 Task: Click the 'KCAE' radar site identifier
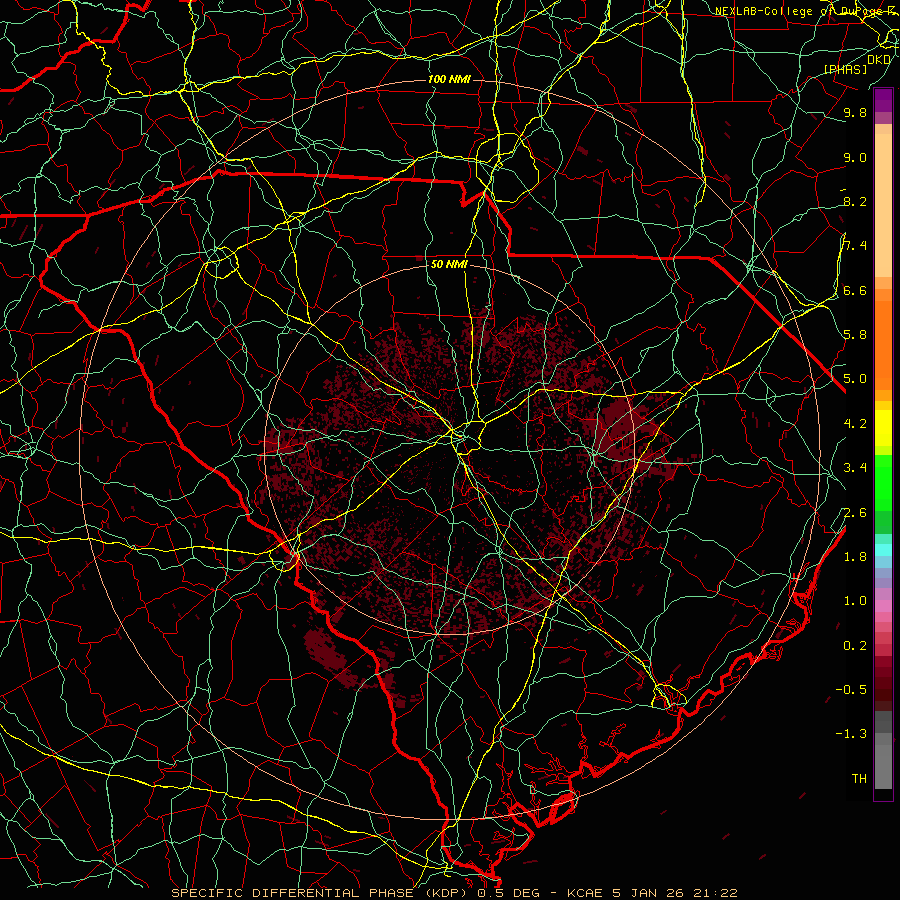pos(585,893)
